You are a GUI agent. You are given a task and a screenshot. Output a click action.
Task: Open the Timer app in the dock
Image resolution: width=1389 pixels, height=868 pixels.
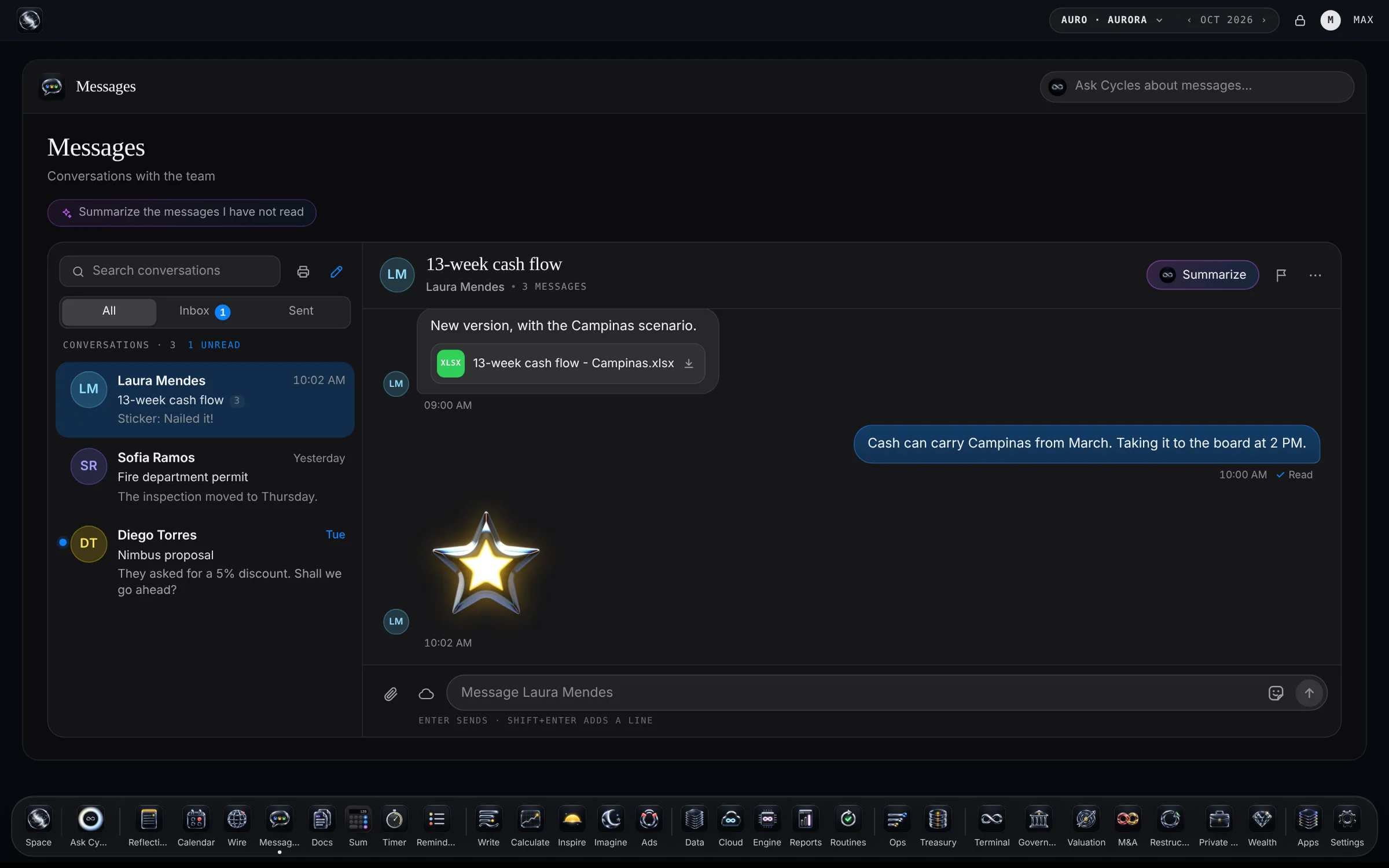pos(394,826)
